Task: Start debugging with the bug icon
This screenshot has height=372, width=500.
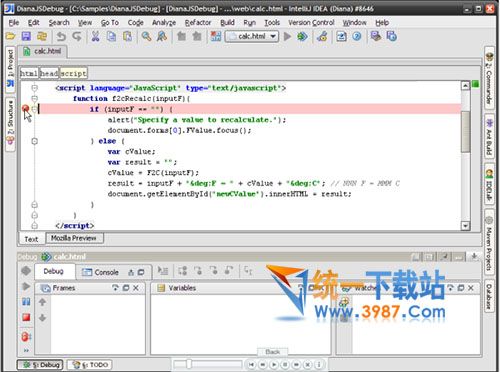Action: click(x=302, y=36)
